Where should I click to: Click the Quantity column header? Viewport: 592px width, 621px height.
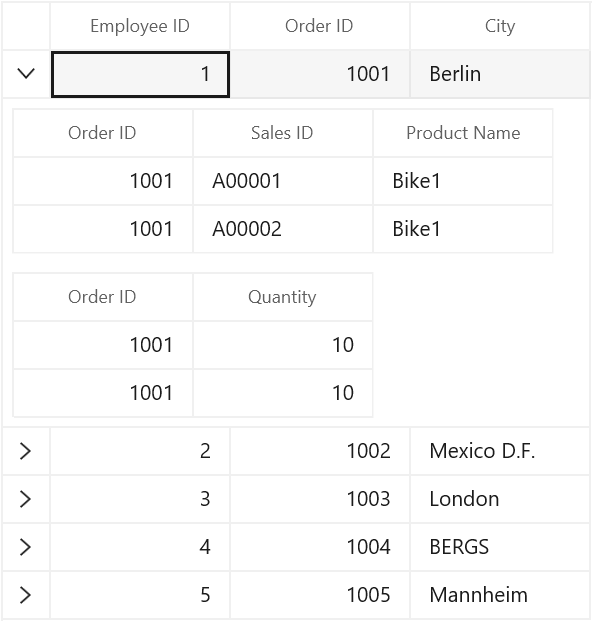[282, 297]
